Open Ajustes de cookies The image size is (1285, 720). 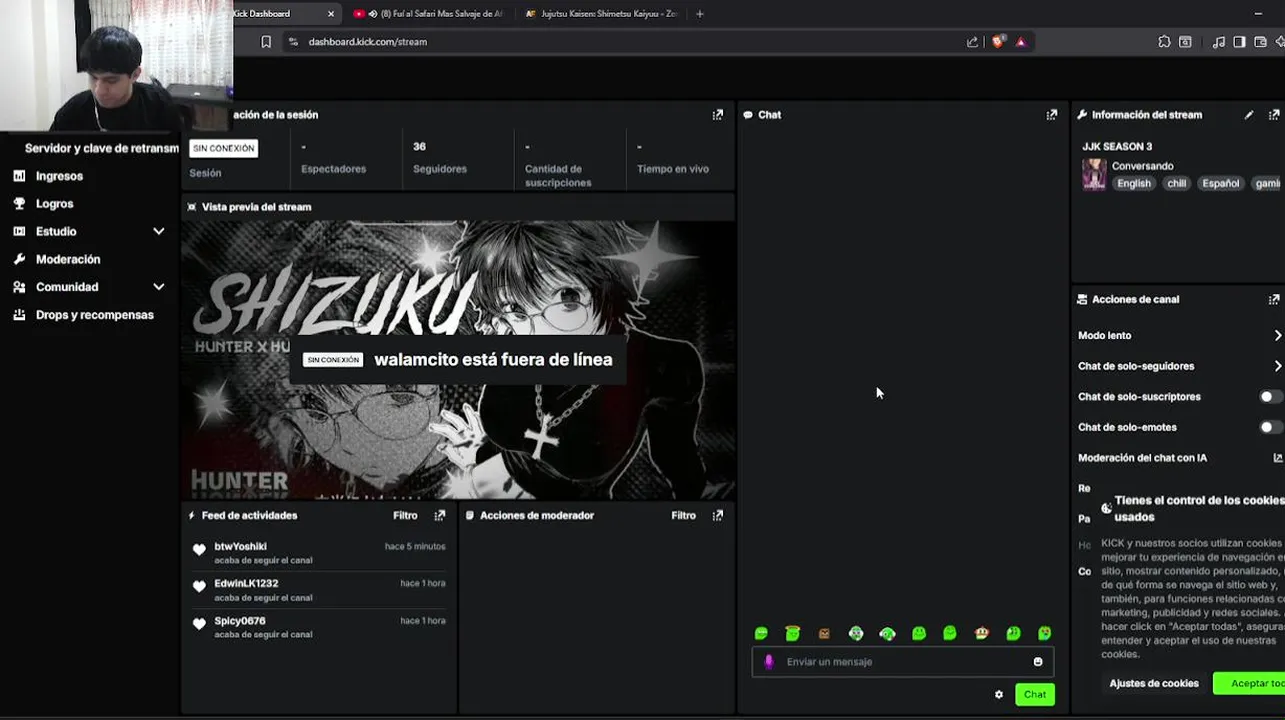coord(1153,684)
